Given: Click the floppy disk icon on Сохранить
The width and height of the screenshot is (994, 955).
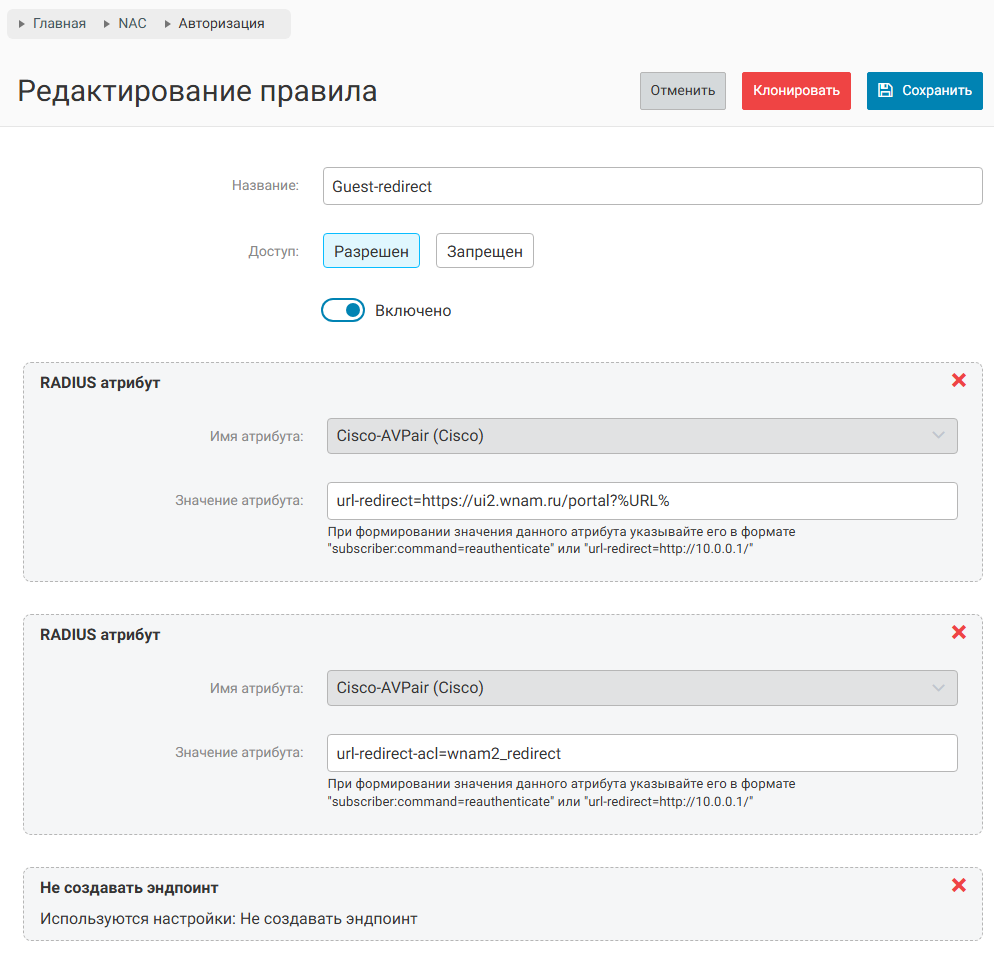Looking at the screenshot, I should pos(885,91).
